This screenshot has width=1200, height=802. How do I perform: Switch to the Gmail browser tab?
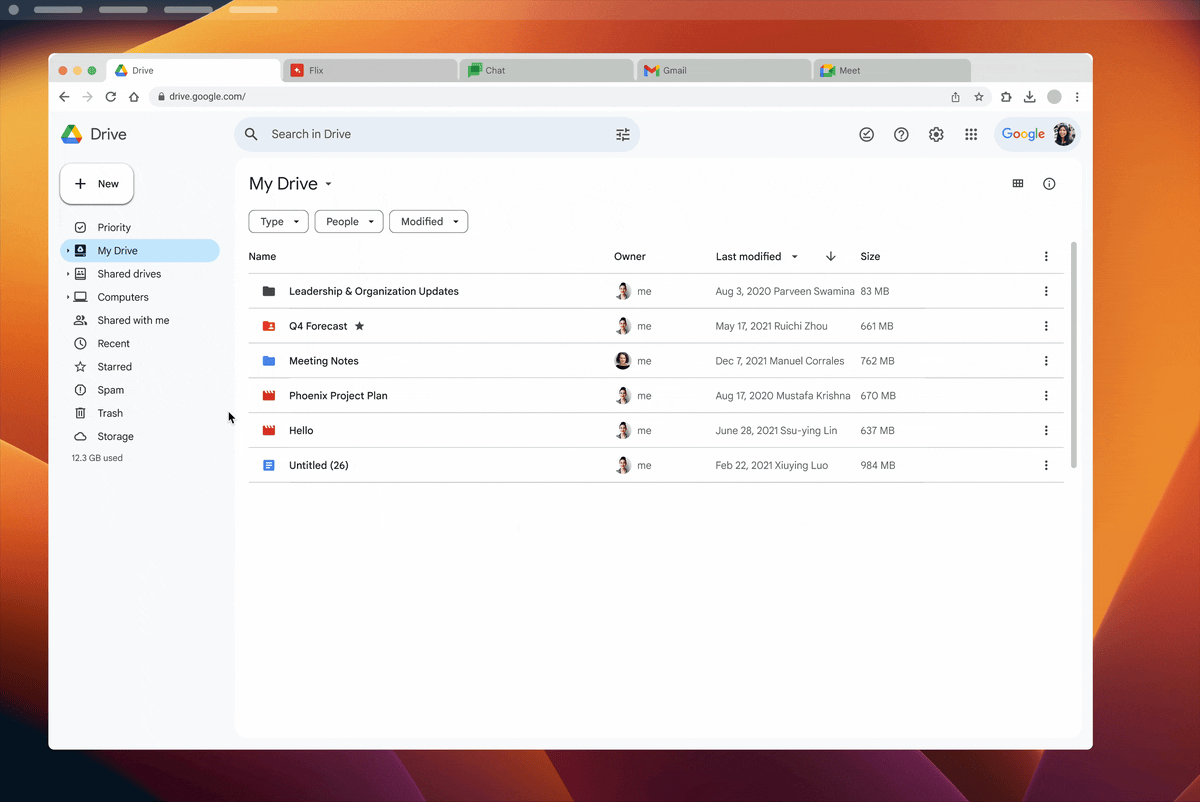click(720, 71)
